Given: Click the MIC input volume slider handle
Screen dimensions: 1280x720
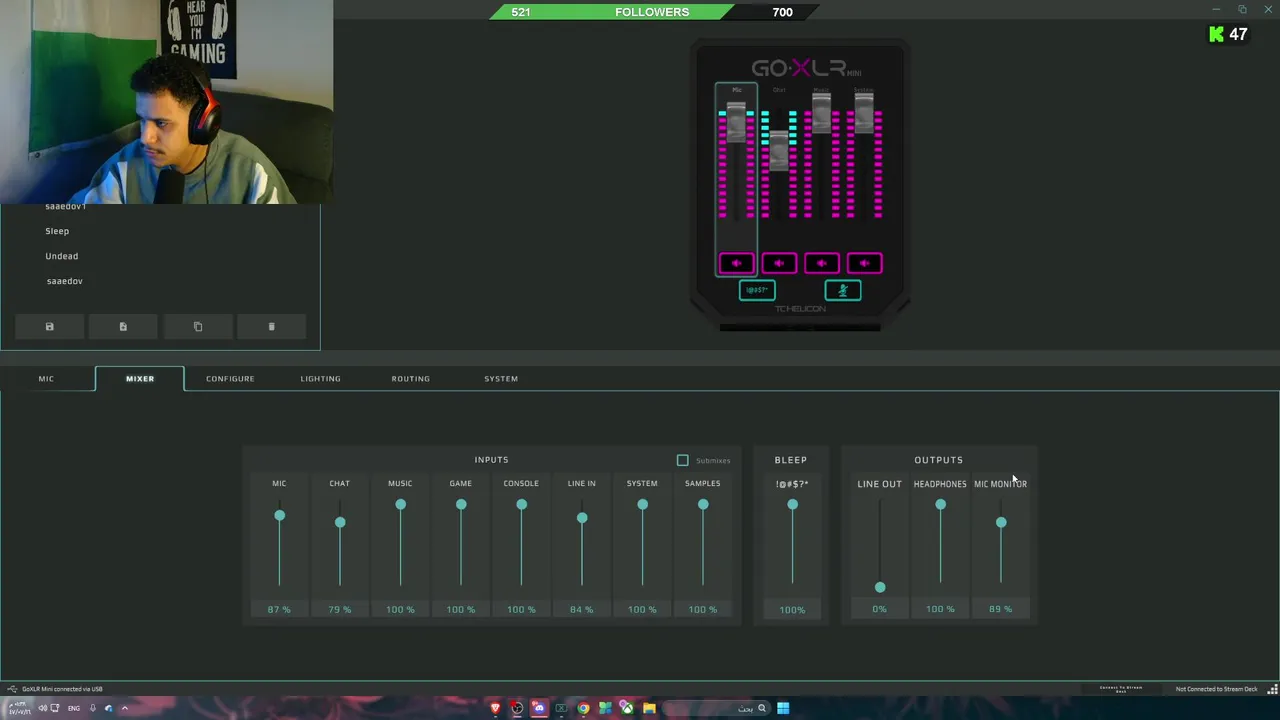Looking at the screenshot, I should pyautogui.click(x=280, y=515).
